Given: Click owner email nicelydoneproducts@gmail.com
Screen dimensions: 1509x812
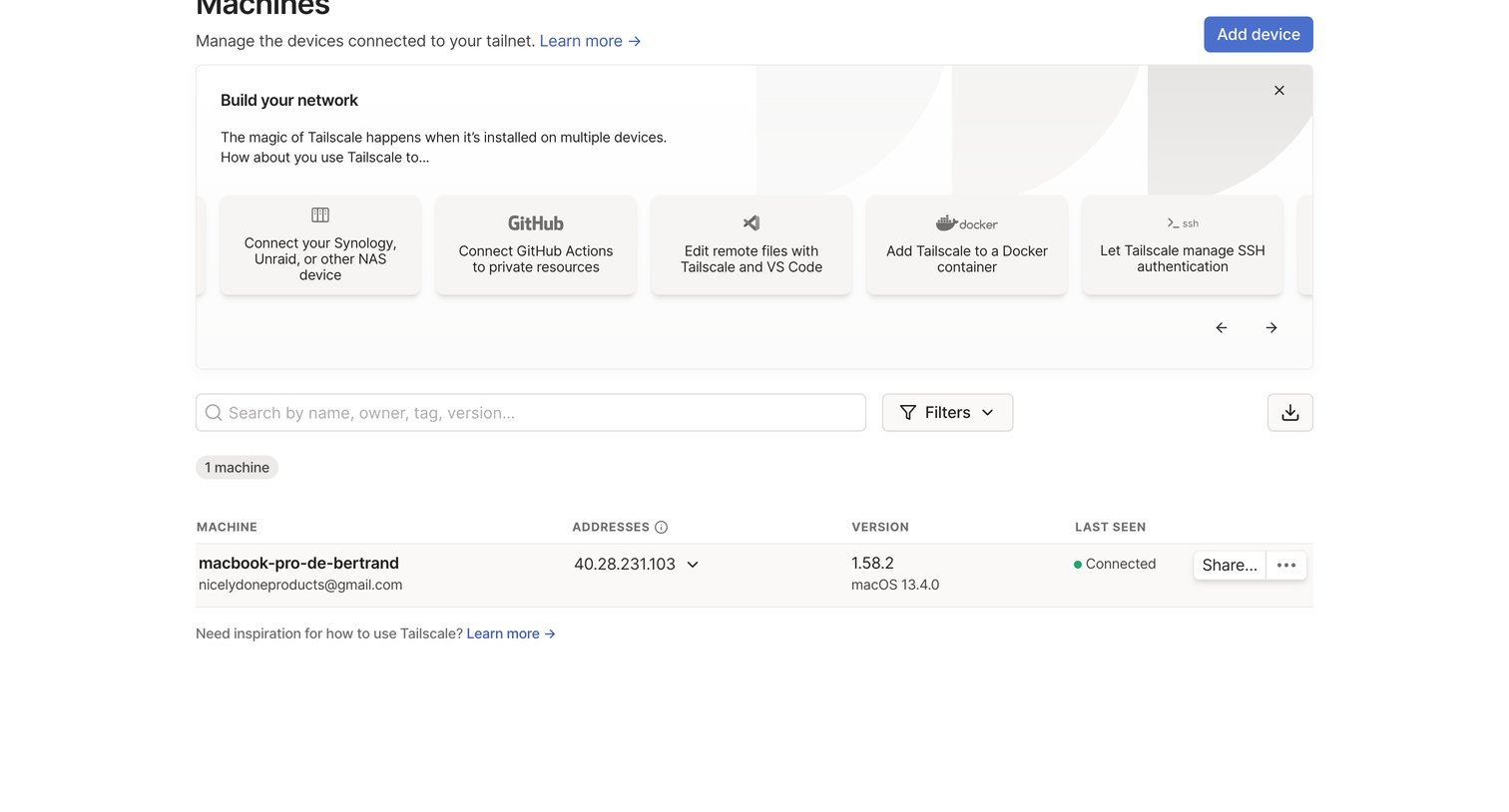Looking at the screenshot, I should coord(300,586).
